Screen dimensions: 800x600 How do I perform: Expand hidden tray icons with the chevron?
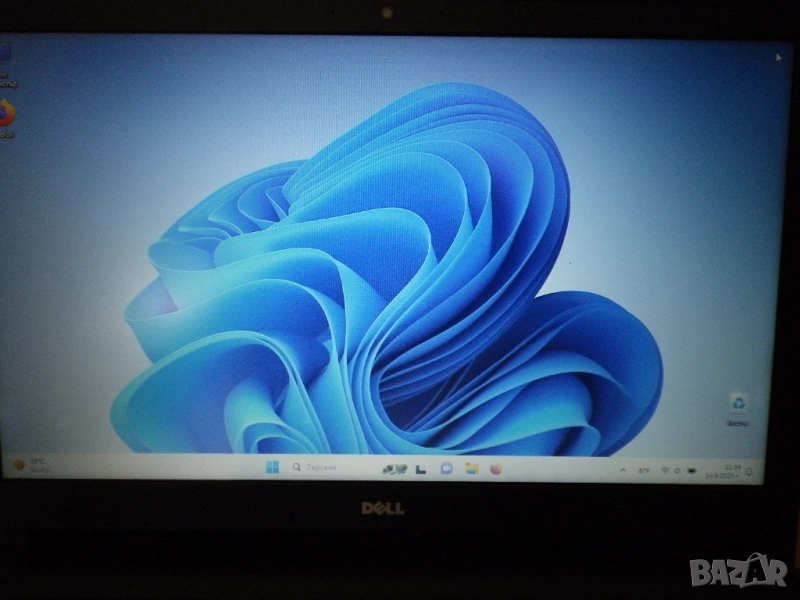tap(623, 470)
